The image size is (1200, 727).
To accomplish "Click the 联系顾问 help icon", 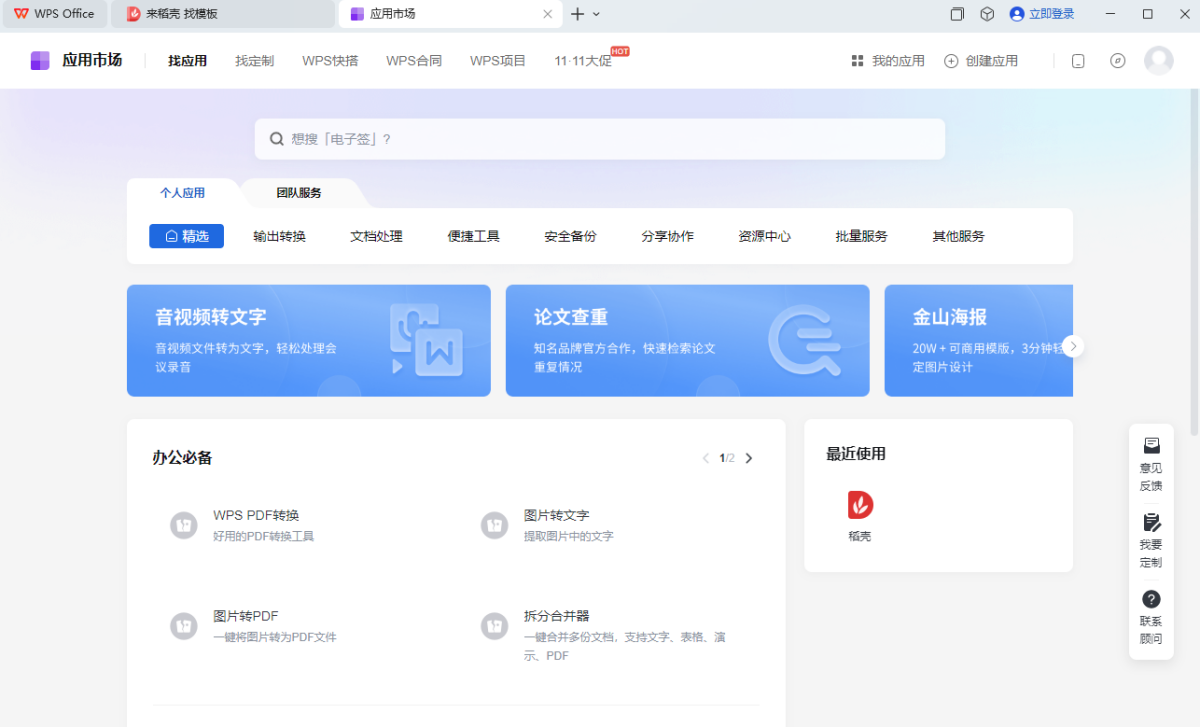I will coord(1151,599).
